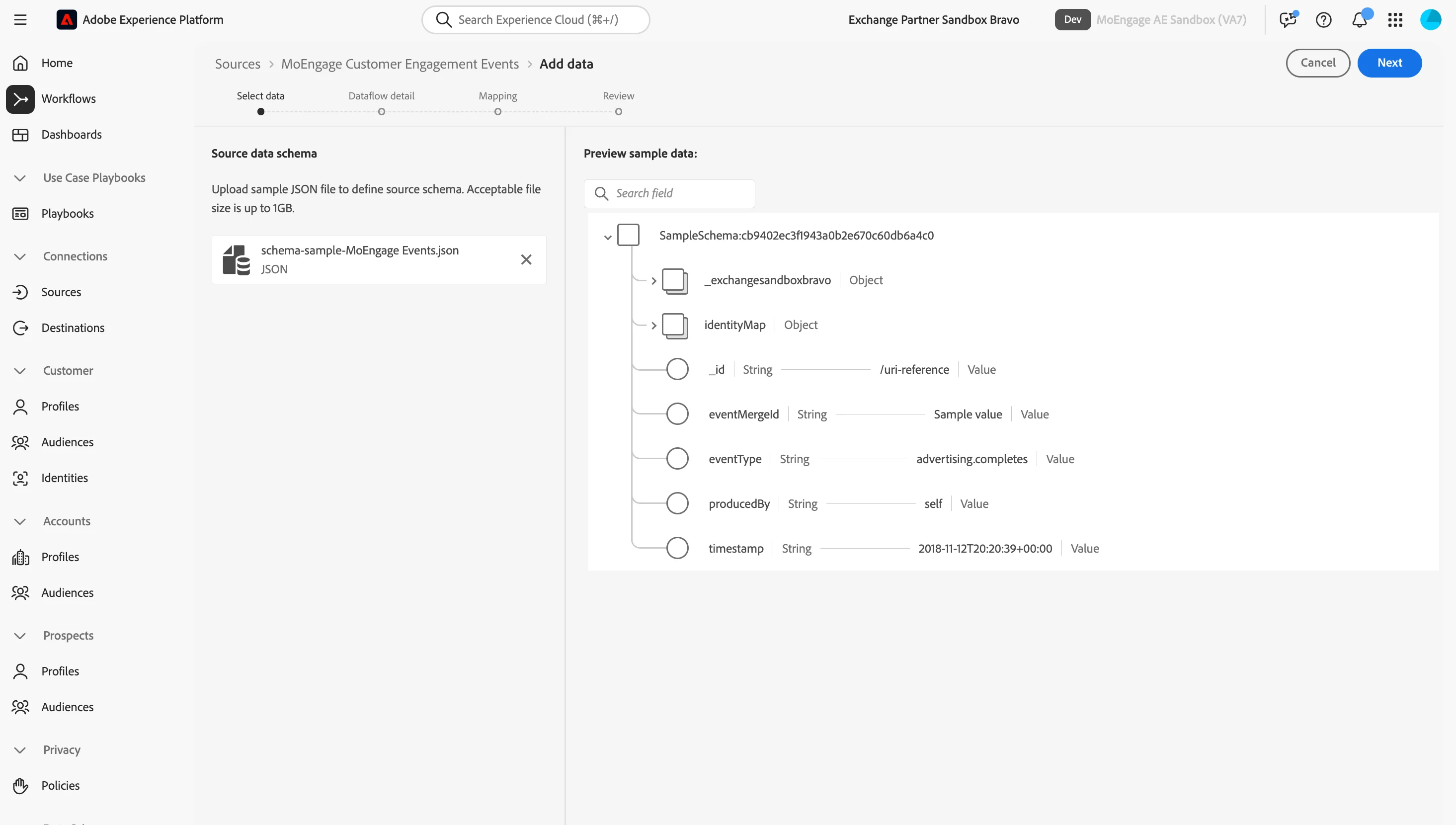Click the Customer Profiles person icon
Screen dimensions: 1456x825
click(20, 407)
